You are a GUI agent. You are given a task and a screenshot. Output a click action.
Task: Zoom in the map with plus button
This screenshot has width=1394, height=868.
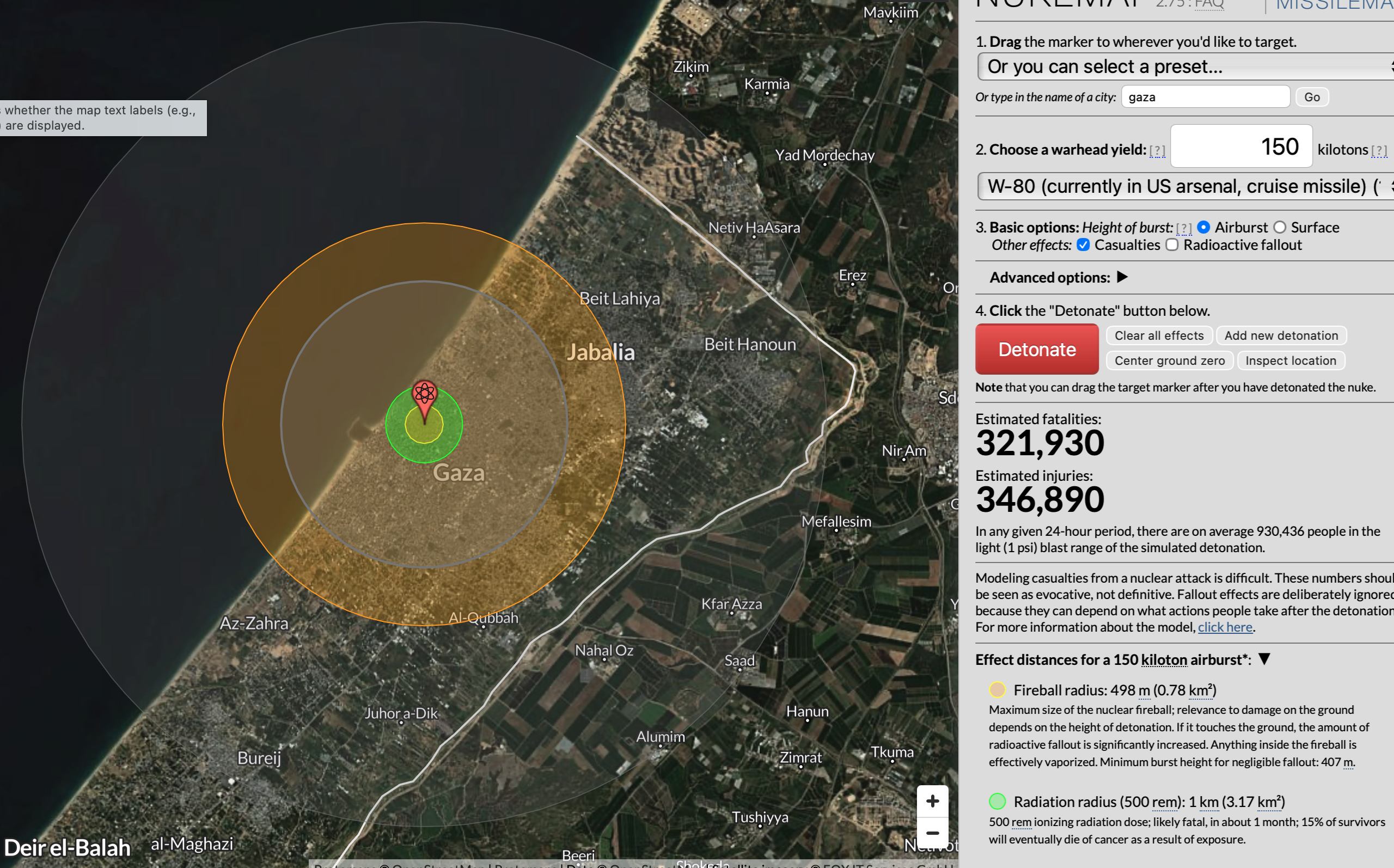(x=933, y=801)
